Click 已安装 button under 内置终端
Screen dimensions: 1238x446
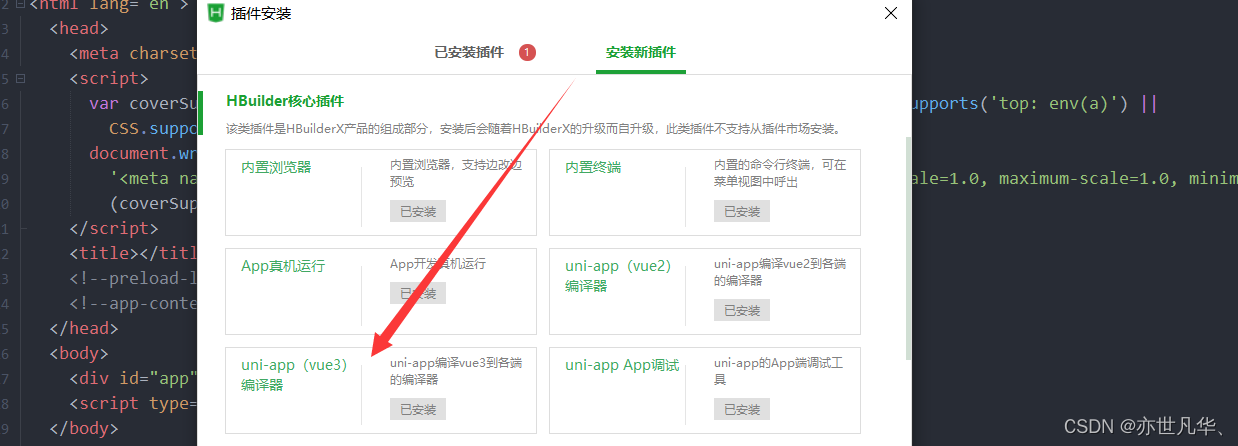tap(742, 211)
